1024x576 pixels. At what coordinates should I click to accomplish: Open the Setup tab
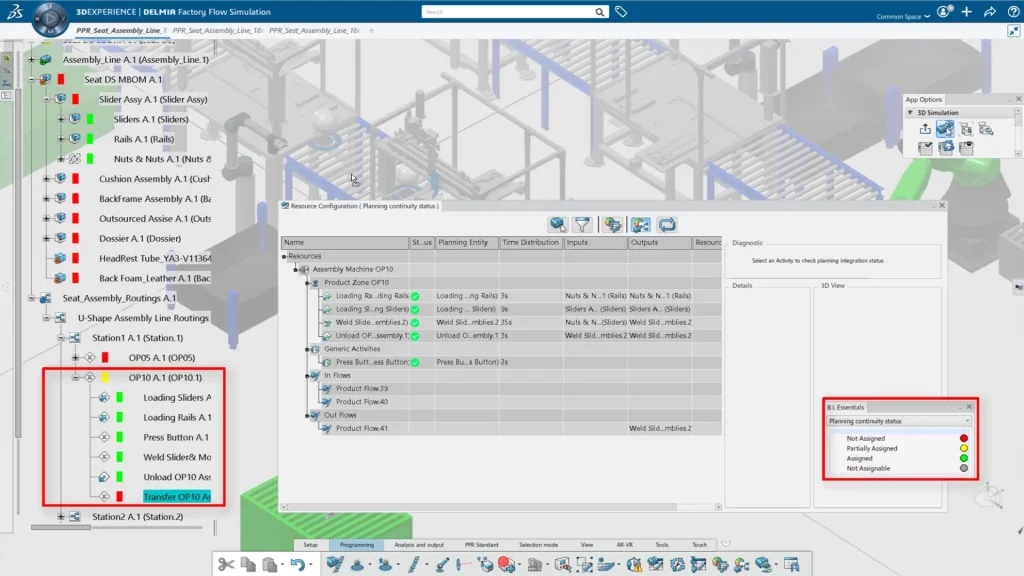click(x=310, y=545)
